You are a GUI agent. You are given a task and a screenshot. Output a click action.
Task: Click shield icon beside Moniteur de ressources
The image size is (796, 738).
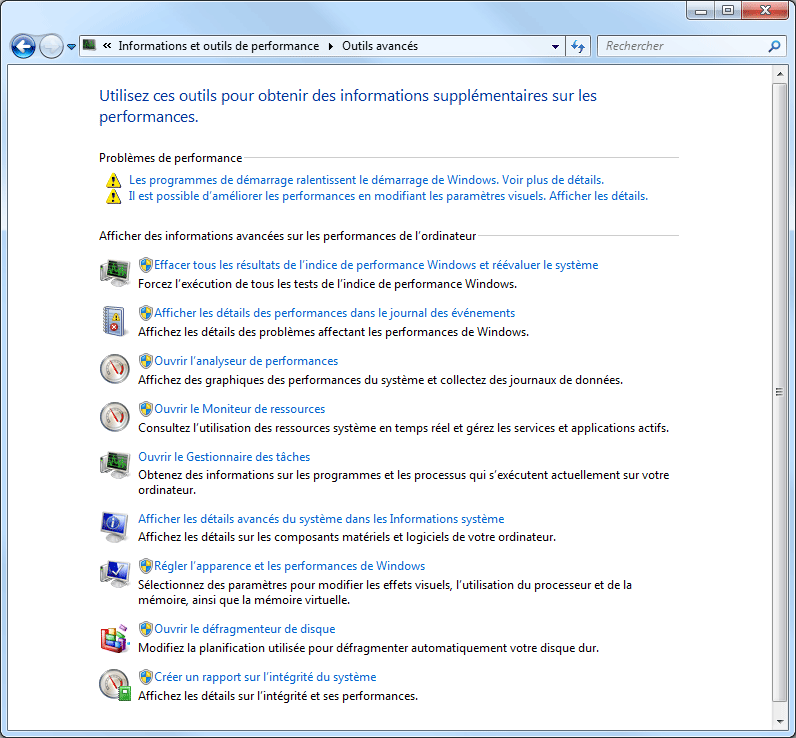coord(146,409)
